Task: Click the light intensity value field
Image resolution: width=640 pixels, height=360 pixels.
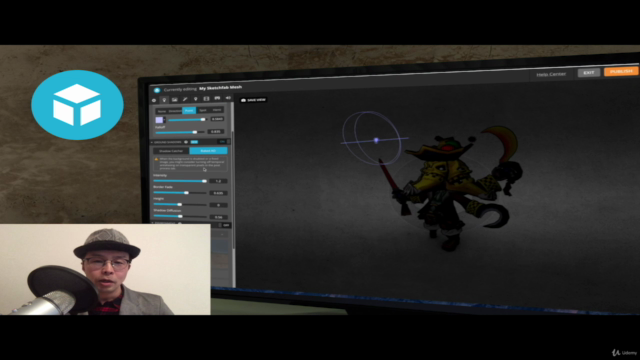Action: 217,119
